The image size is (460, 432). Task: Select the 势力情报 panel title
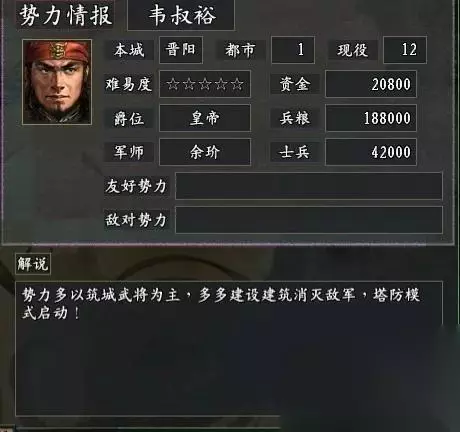coord(65,15)
